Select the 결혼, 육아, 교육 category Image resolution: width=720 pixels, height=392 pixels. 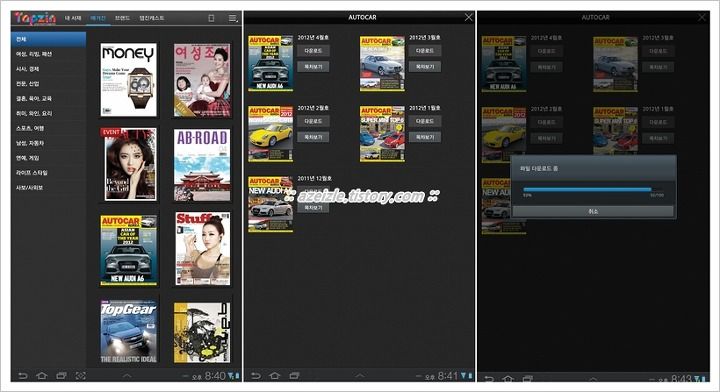click(48, 99)
